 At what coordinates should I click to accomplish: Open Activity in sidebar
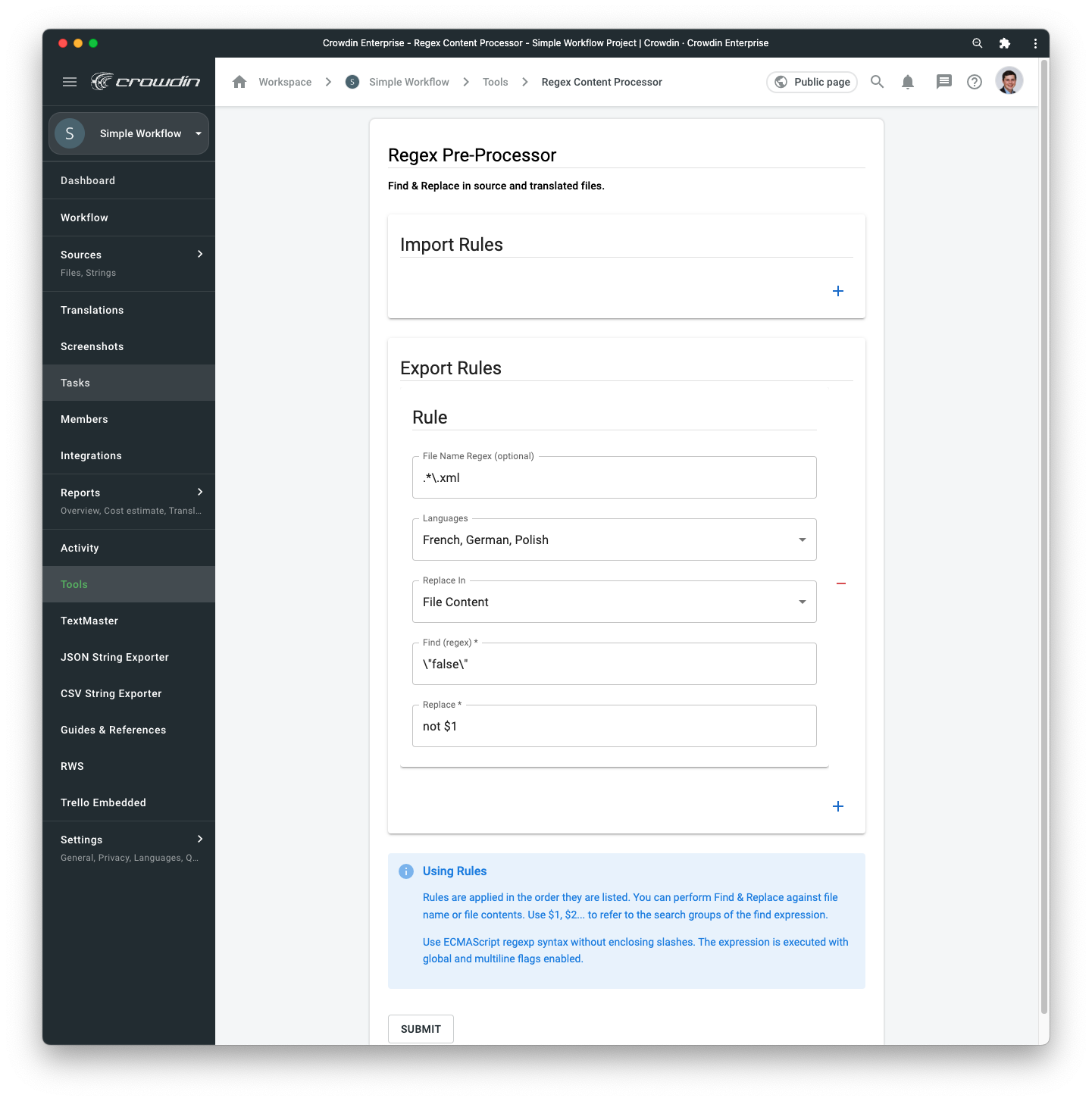coord(129,548)
